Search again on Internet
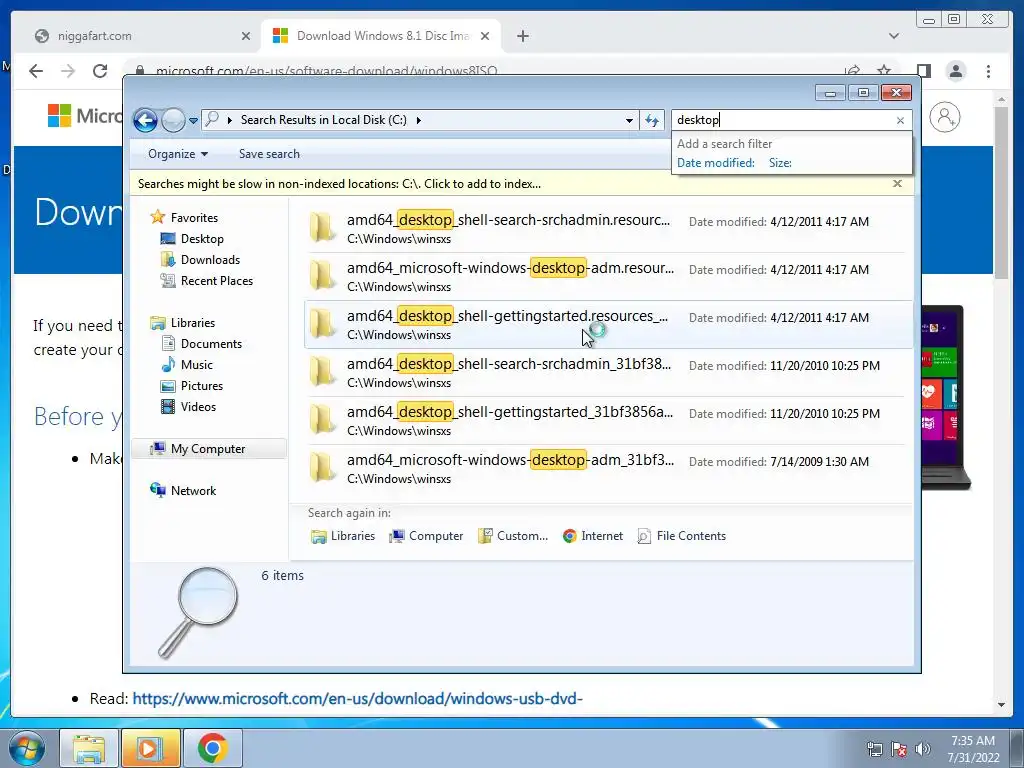Image resolution: width=1024 pixels, height=768 pixels. [x=592, y=536]
